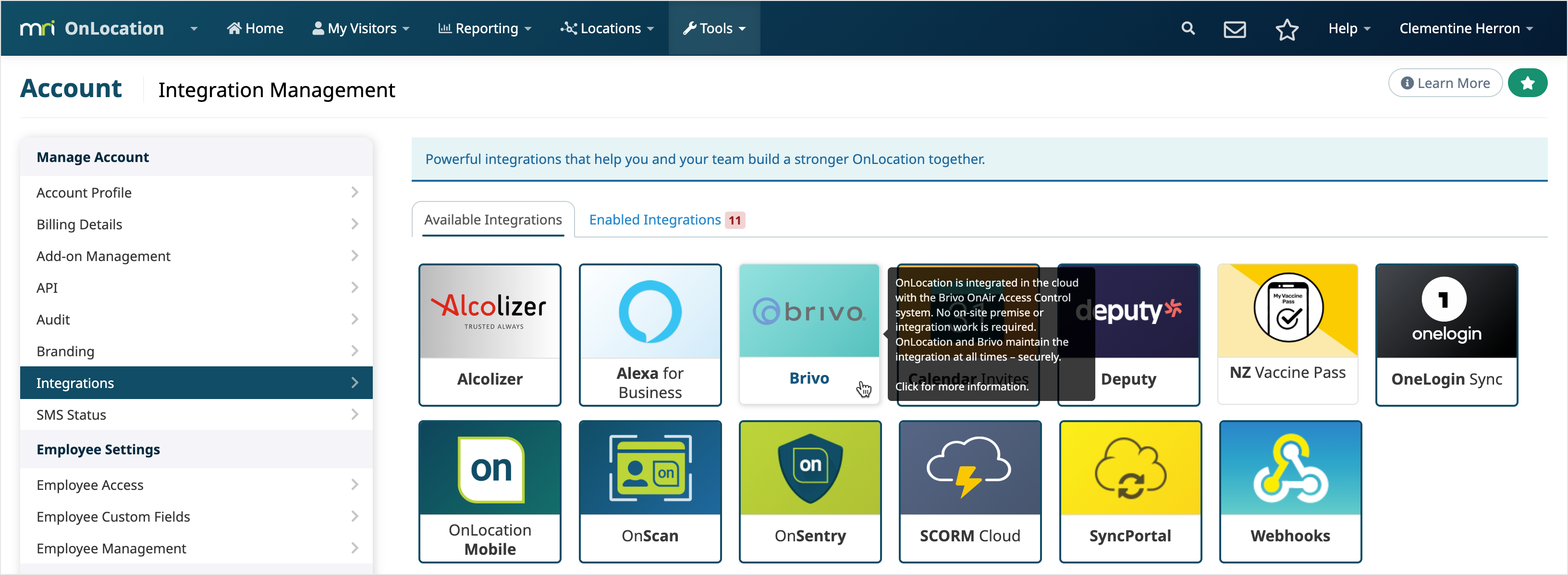Viewport: 1568px width, 575px height.
Task: Open the Branding sidebar item
Action: point(196,351)
